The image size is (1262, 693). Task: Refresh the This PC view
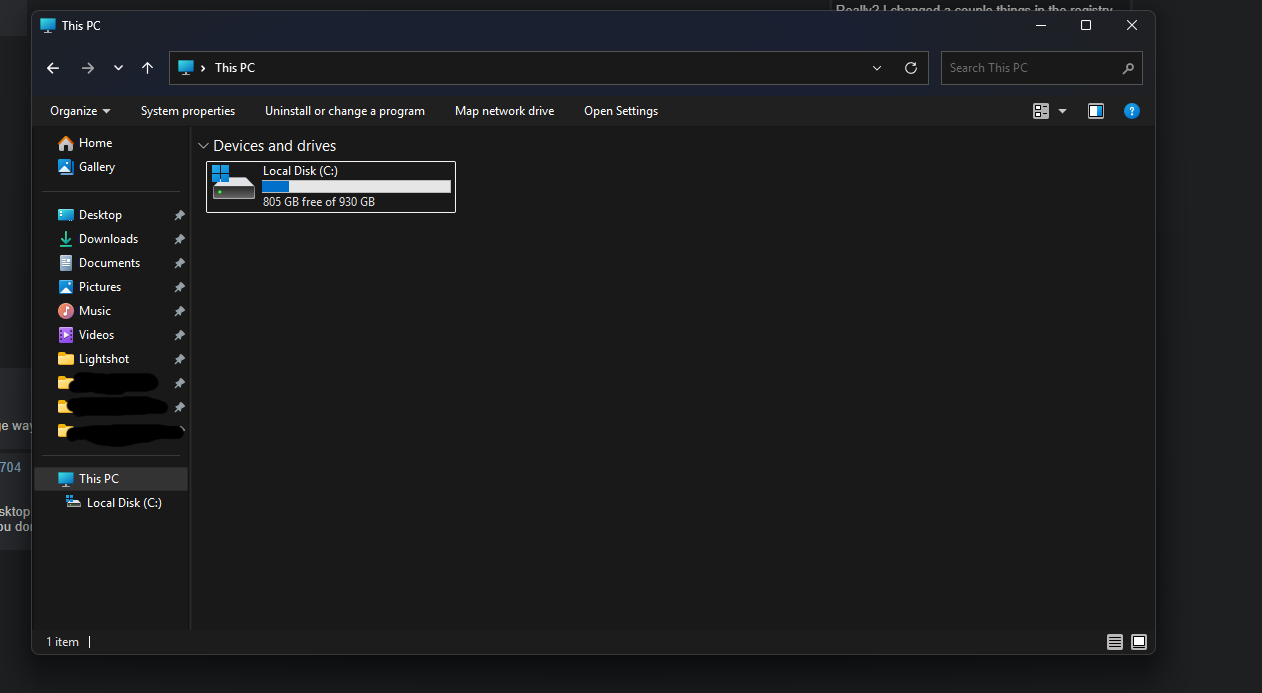click(x=911, y=68)
